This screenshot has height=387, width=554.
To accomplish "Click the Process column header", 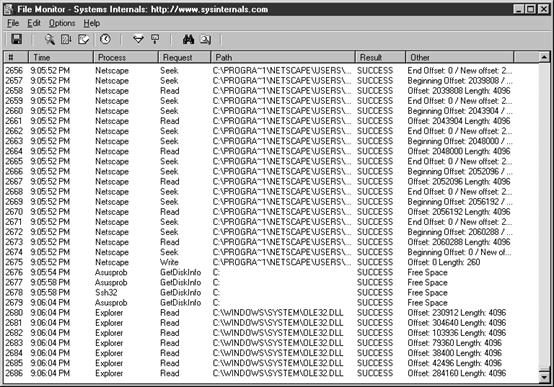I will [x=126, y=57].
